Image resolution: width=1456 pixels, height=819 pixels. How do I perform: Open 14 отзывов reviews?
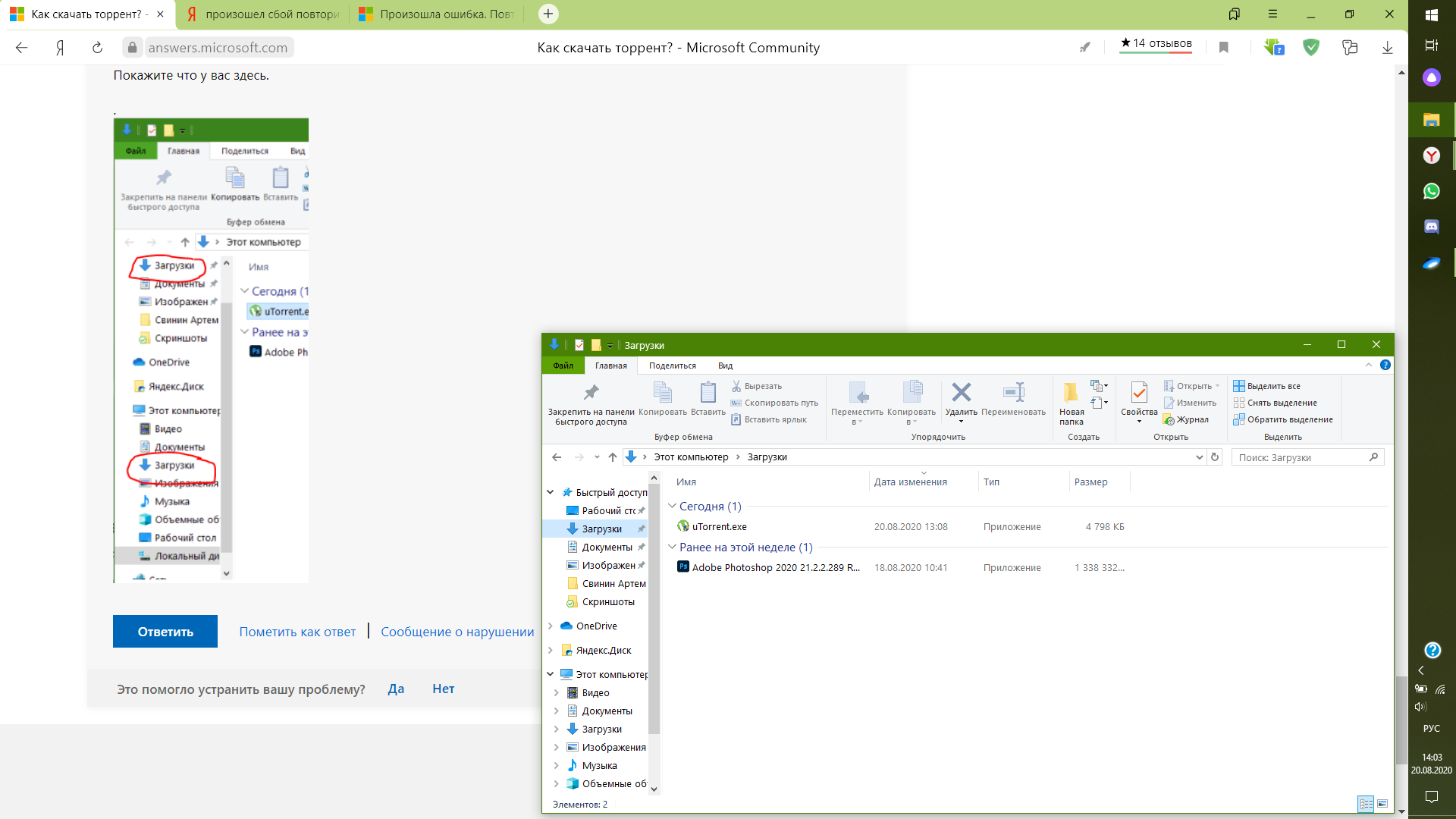[1156, 43]
